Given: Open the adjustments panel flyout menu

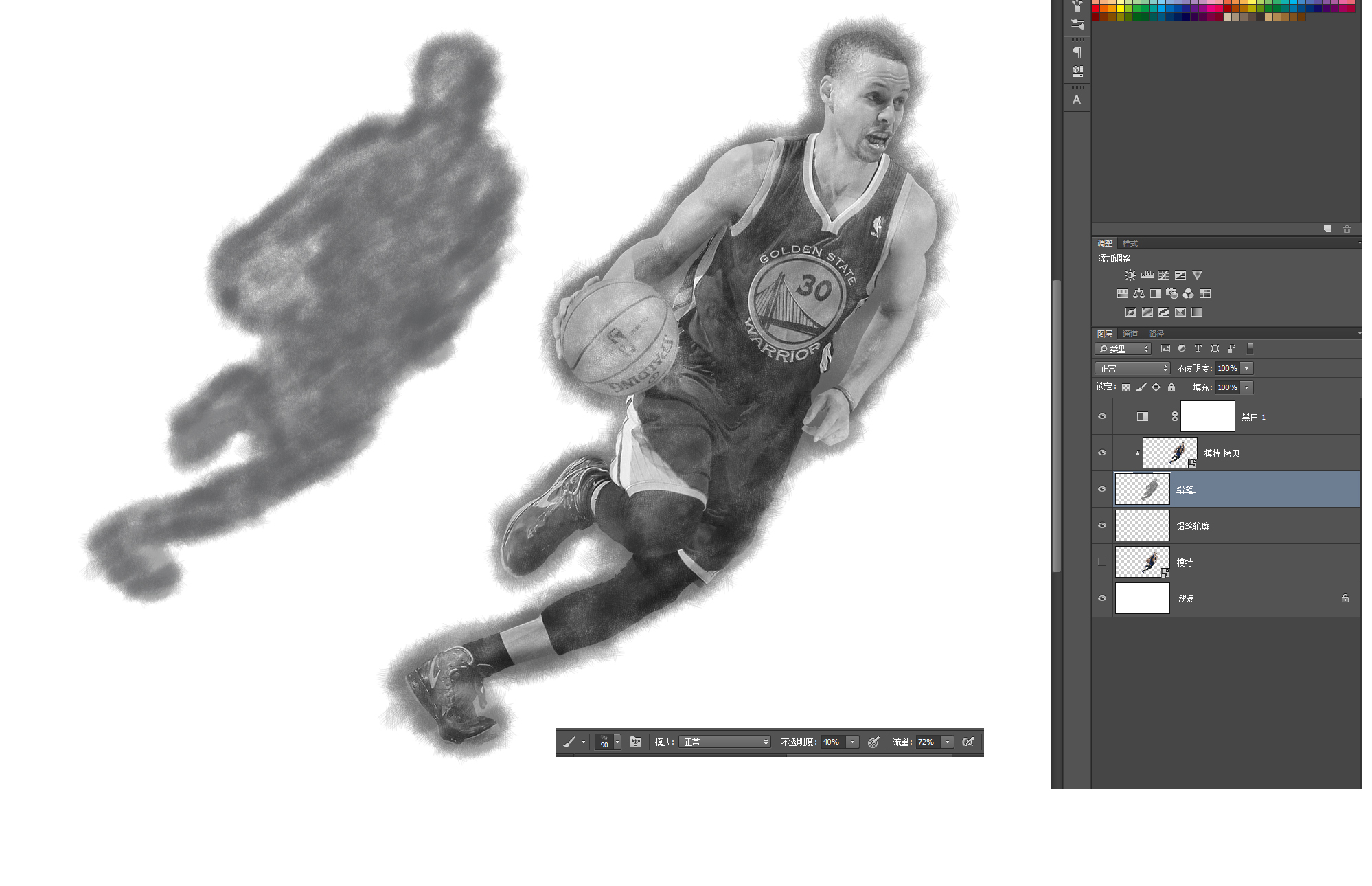Looking at the screenshot, I should [x=1358, y=243].
